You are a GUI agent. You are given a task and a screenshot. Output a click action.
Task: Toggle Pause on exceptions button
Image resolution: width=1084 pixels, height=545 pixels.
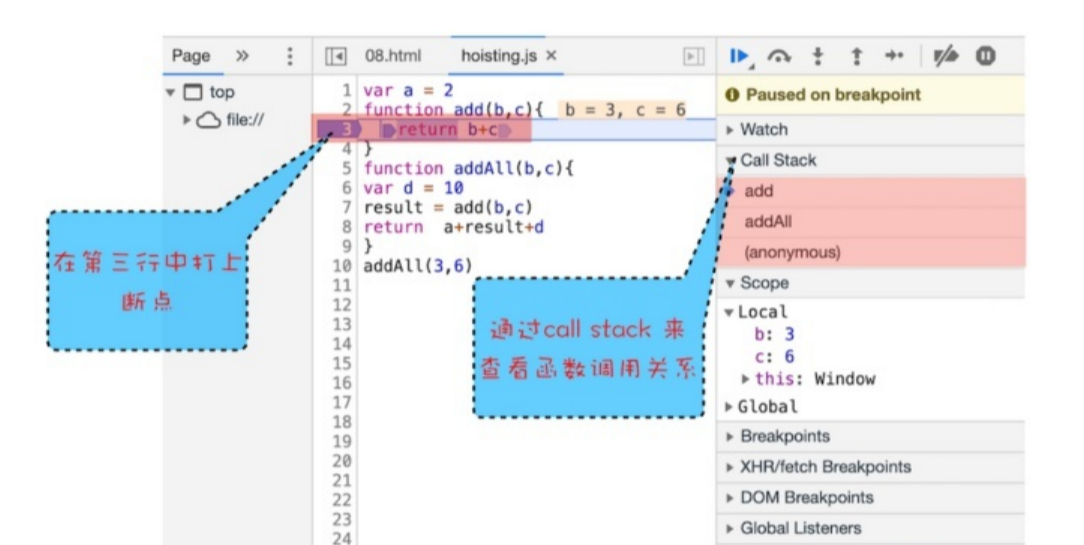(985, 56)
